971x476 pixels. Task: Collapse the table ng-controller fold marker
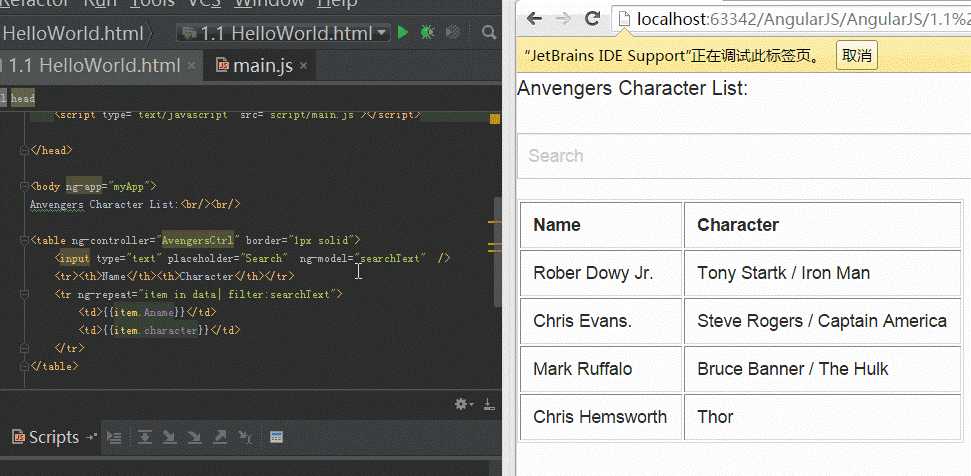click(x=25, y=240)
